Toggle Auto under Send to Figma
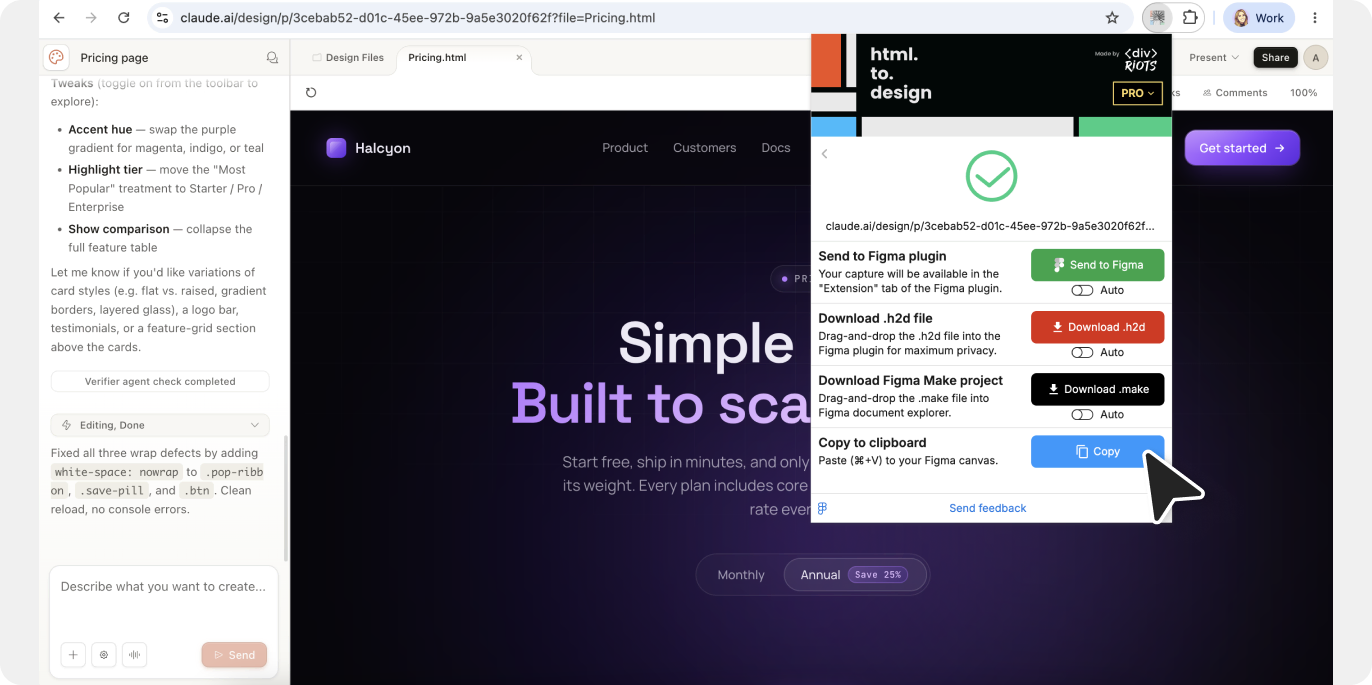 1082,290
